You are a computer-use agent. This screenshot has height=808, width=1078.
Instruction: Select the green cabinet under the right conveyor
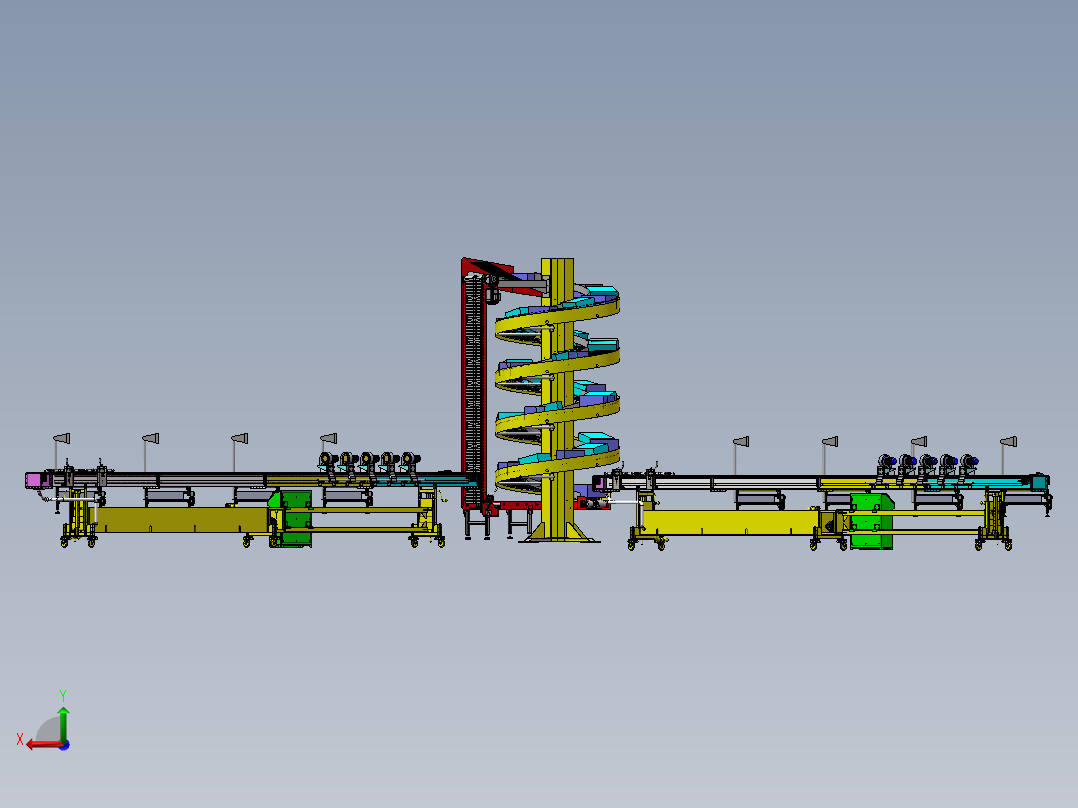click(x=872, y=521)
